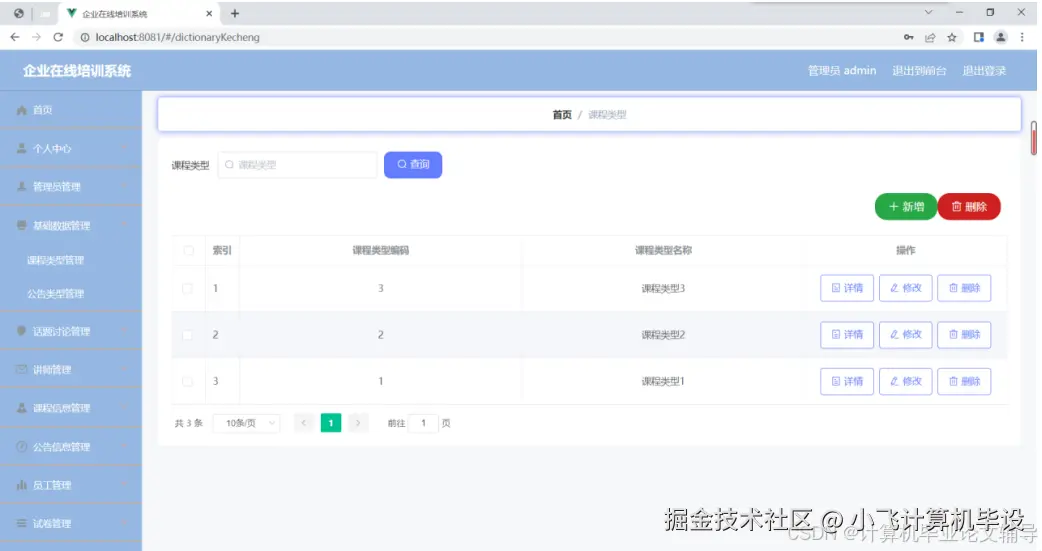This screenshot has height=551, width=1042.
Task: Click the envelope icon beside 讲师管理
Action: point(21,369)
